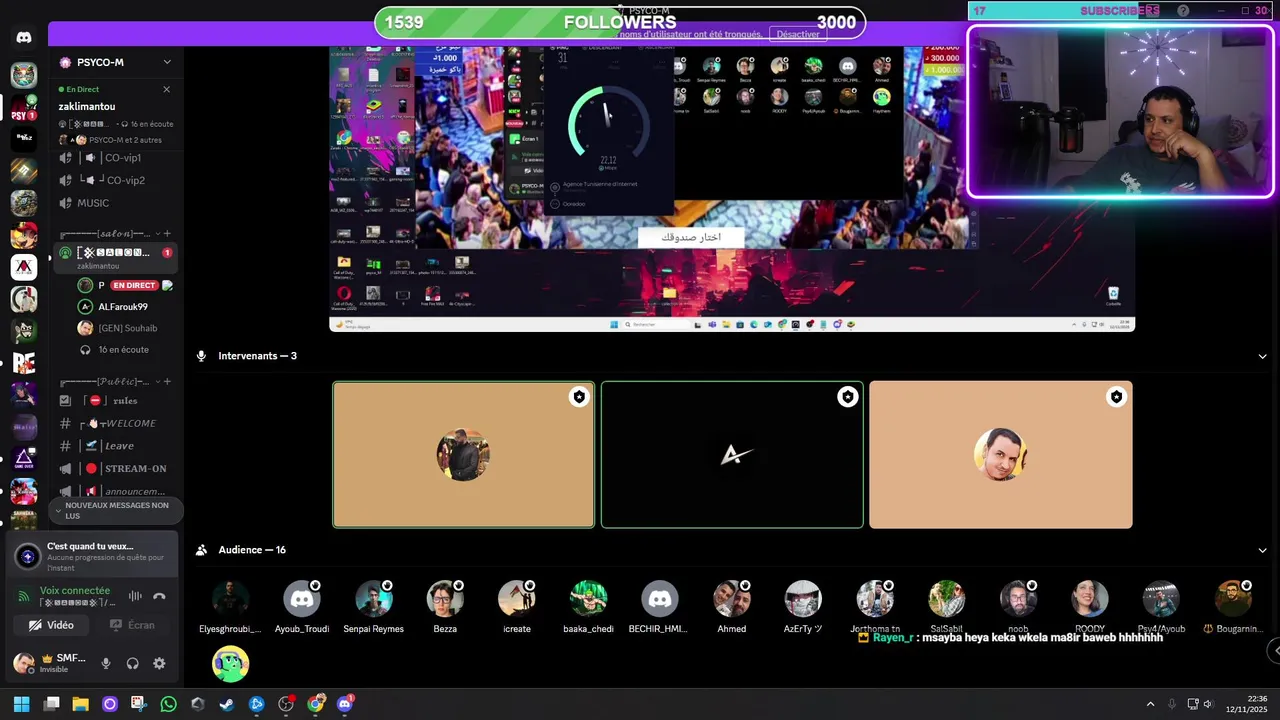Click audience member baaka_chedi
The image size is (1280, 720).
pos(588,607)
